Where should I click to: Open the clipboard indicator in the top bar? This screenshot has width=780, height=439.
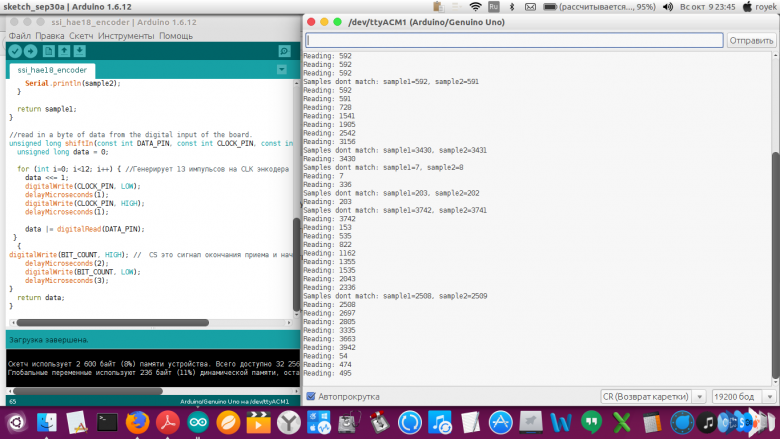click(438, 7)
